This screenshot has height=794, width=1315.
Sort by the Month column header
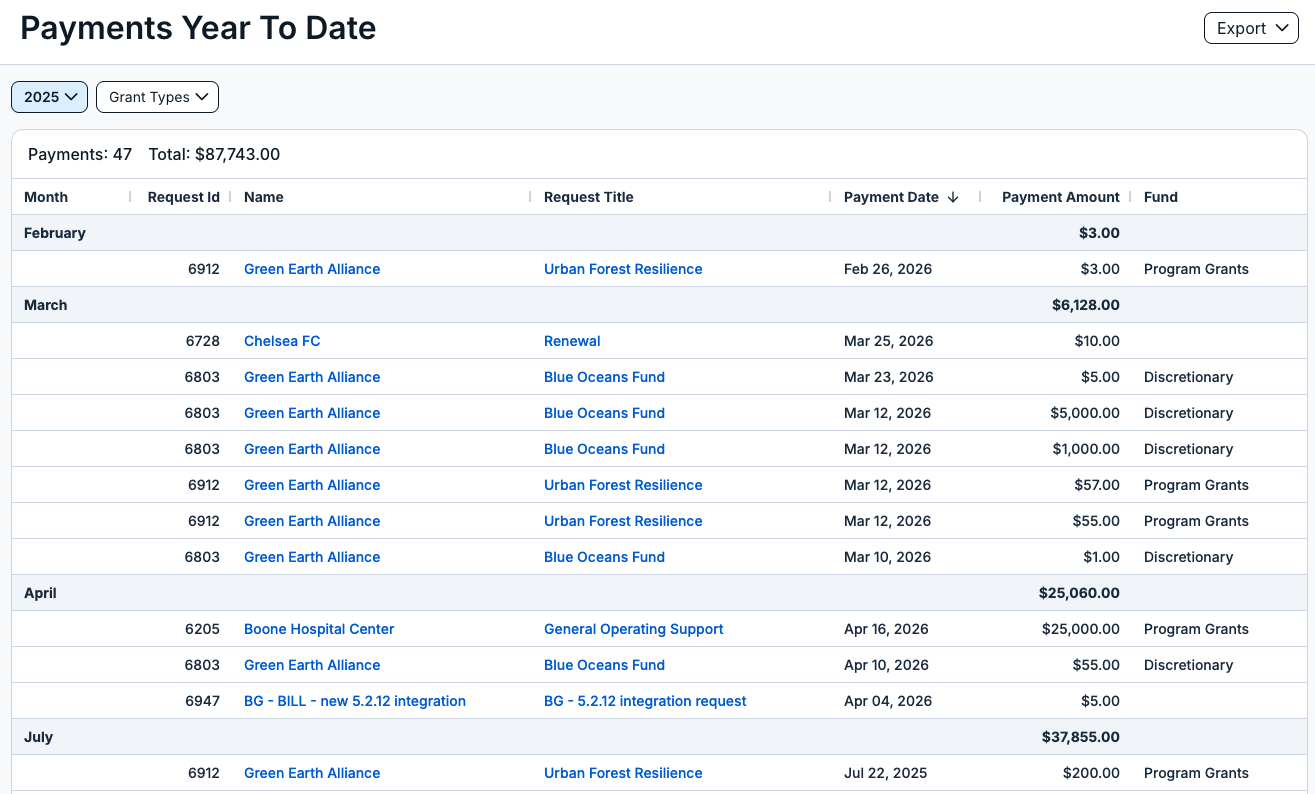[46, 197]
